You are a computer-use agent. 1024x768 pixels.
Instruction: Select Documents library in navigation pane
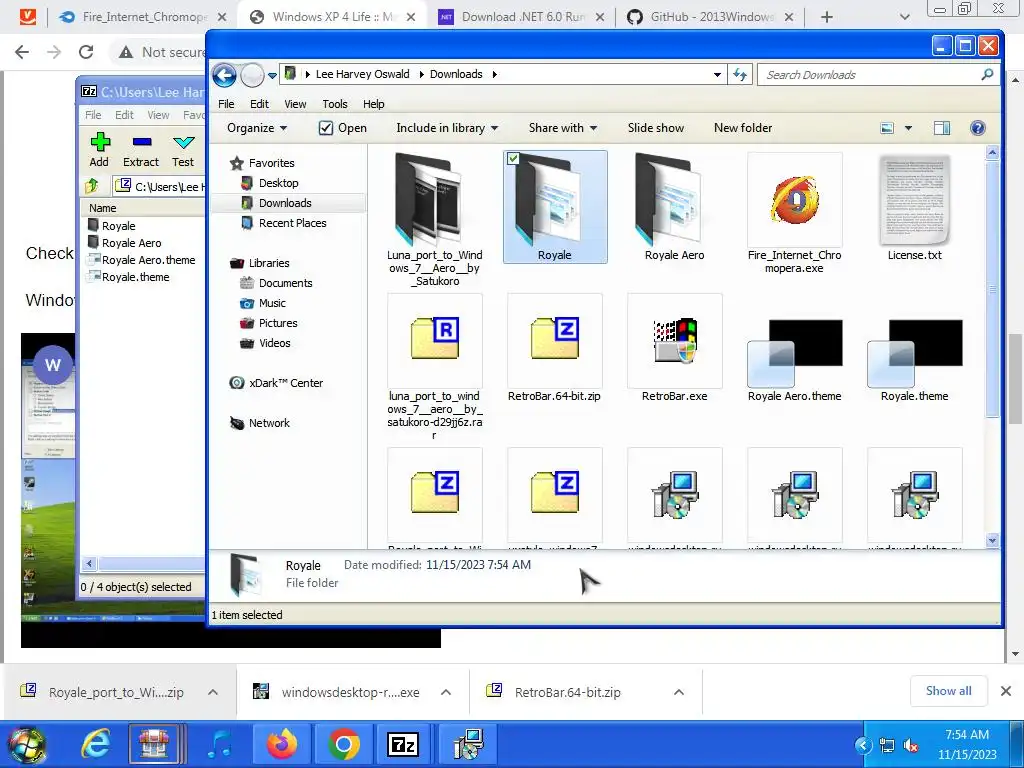(285, 283)
